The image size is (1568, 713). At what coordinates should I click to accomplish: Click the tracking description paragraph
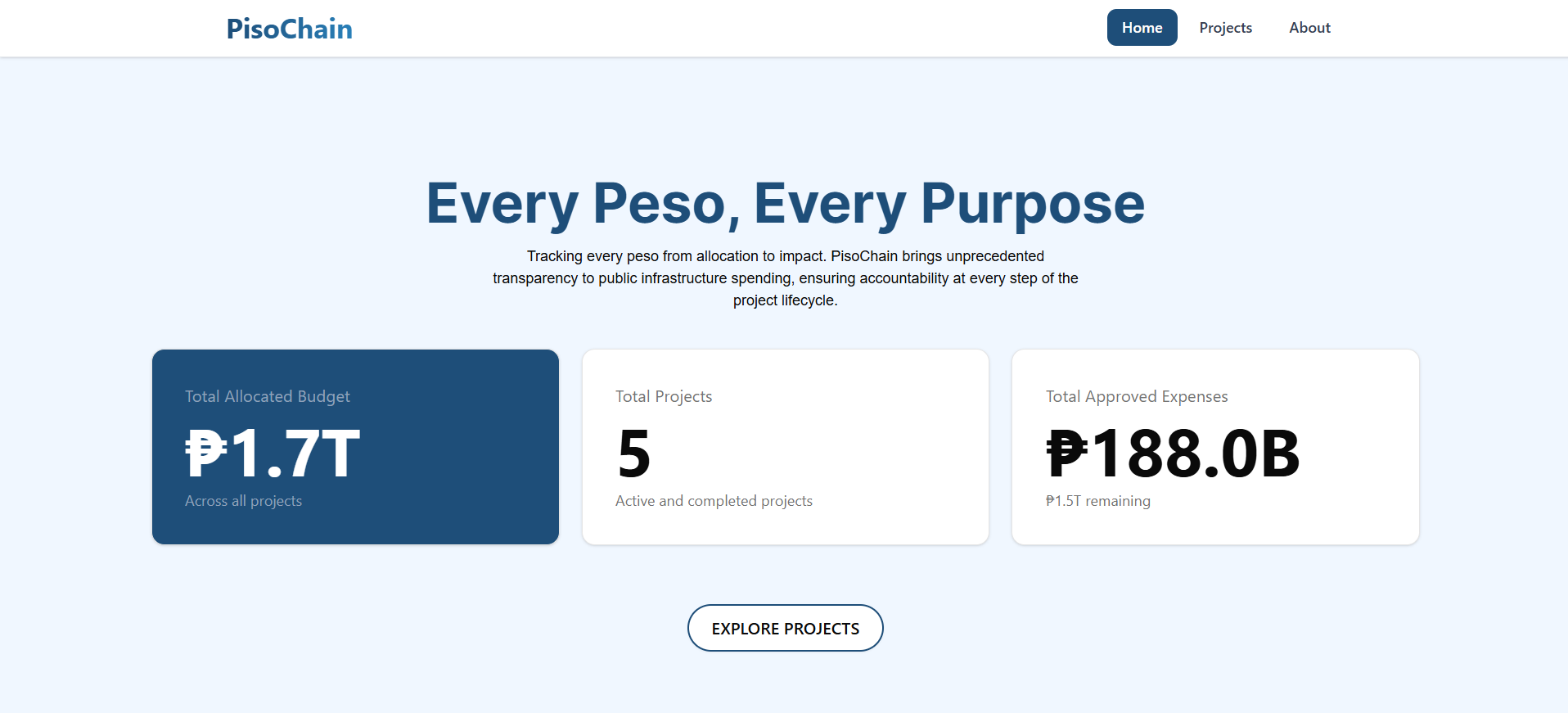coord(785,278)
